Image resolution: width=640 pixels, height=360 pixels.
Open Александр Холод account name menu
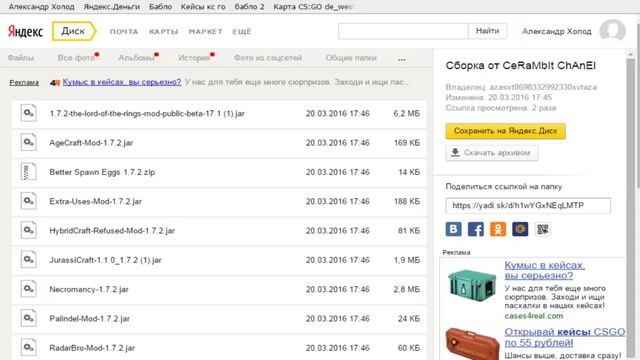[x=556, y=31]
